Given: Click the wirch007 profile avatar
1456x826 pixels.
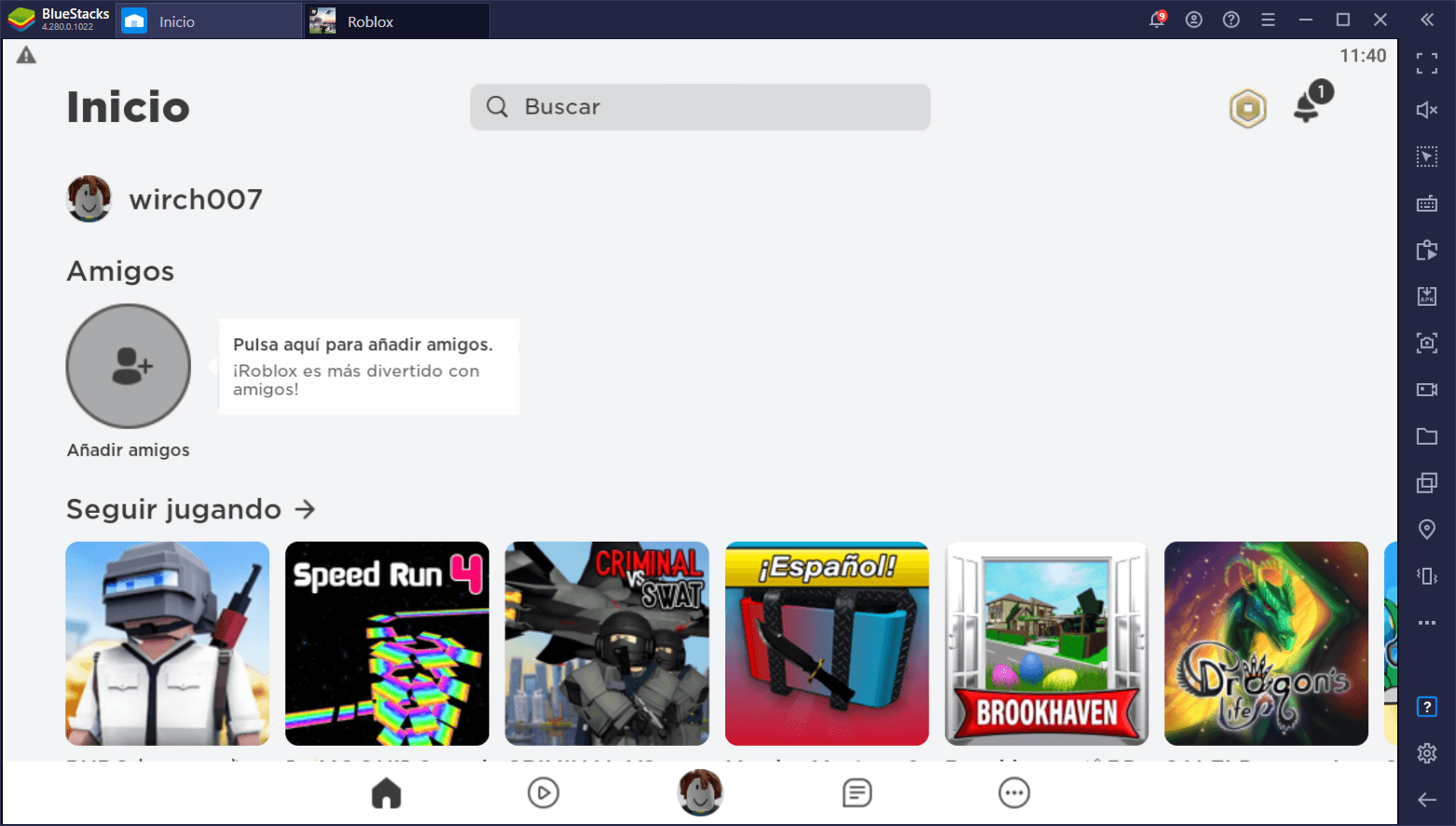Looking at the screenshot, I should [x=89, y=199].
